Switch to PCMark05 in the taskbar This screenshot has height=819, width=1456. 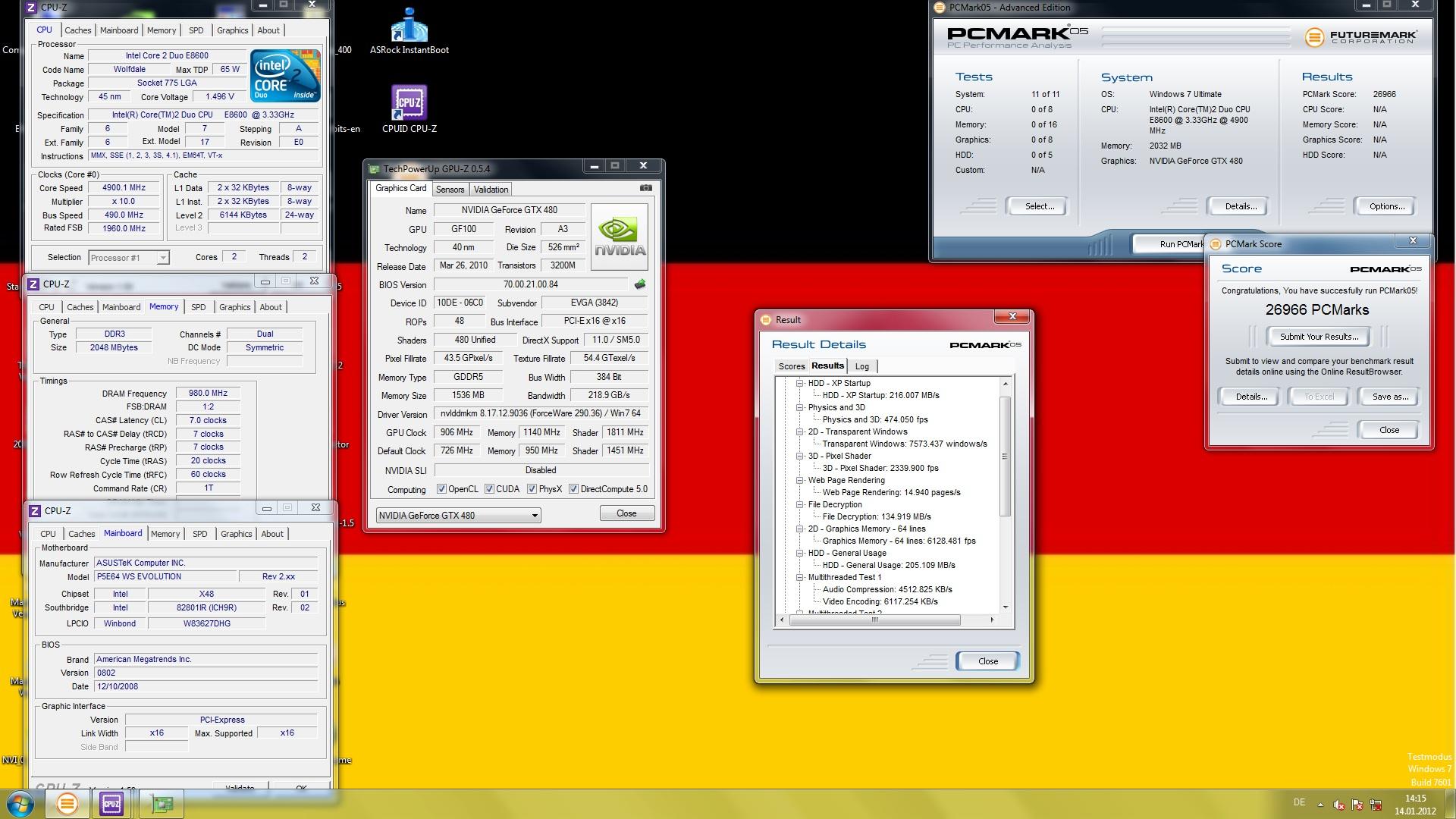click(67, 804)
